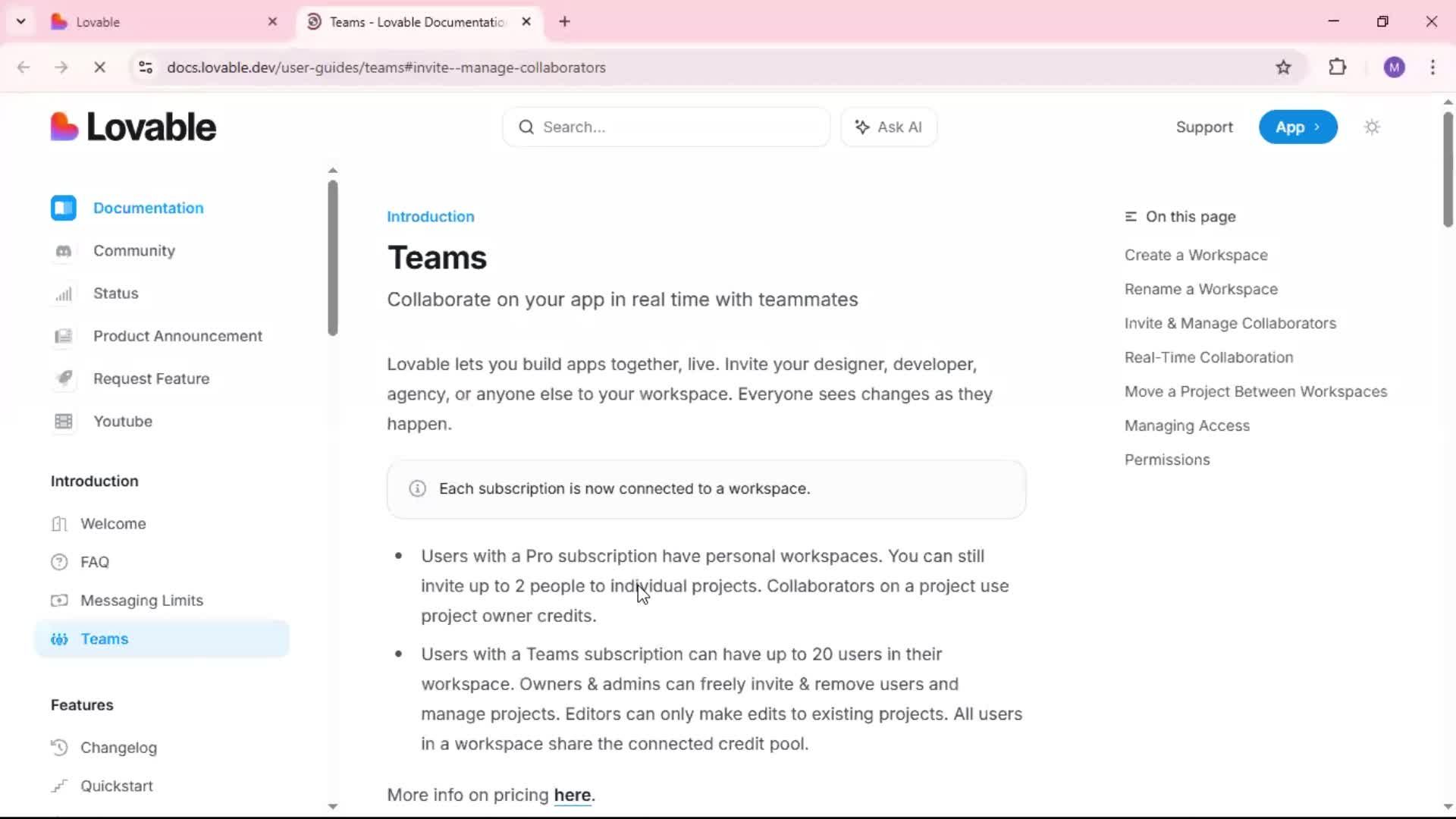The image size is (1456, 819).
Task: Jump to Managing Access section
Action: [1187, 426]
